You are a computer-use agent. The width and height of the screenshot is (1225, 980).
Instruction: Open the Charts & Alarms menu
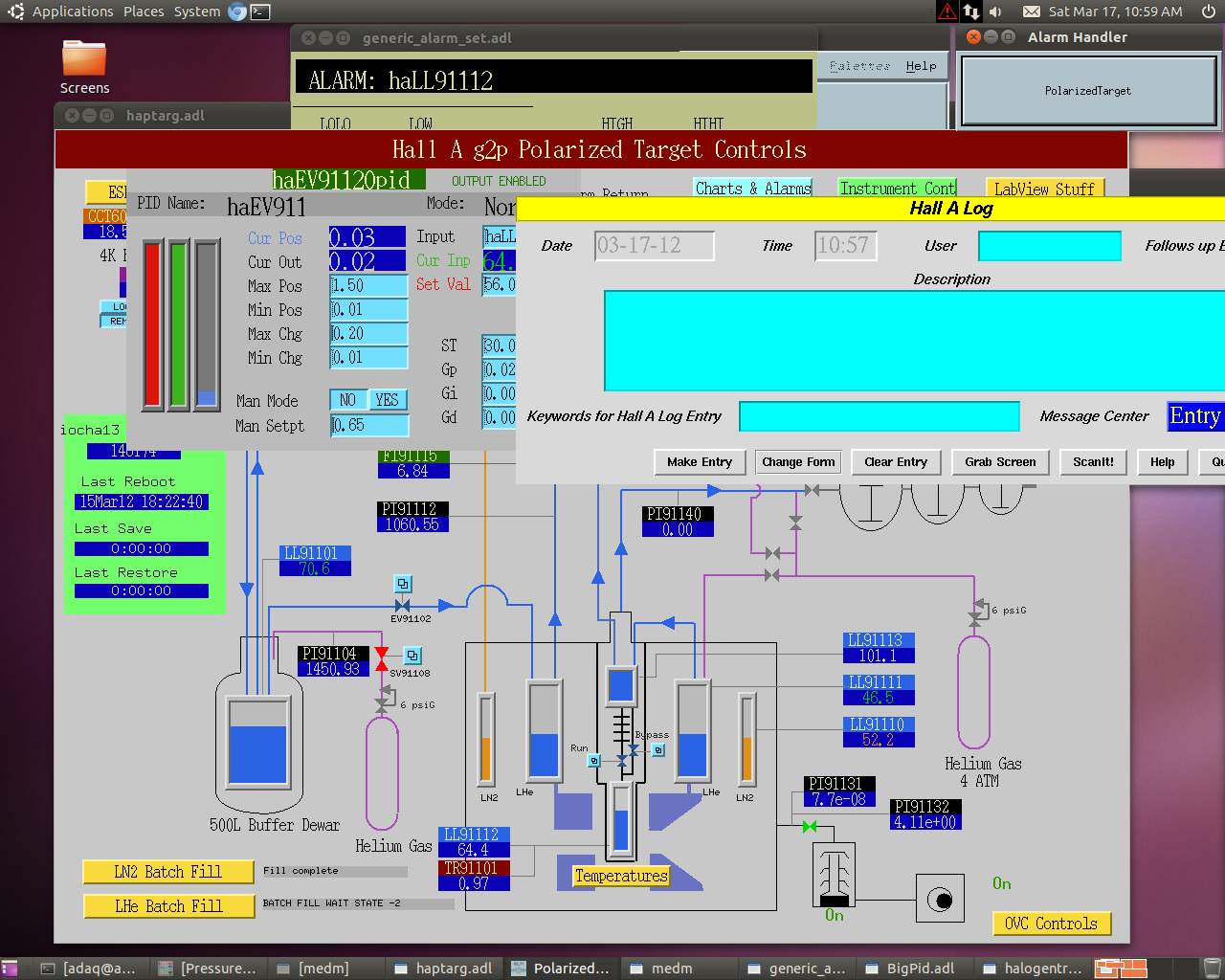[753, 188]
